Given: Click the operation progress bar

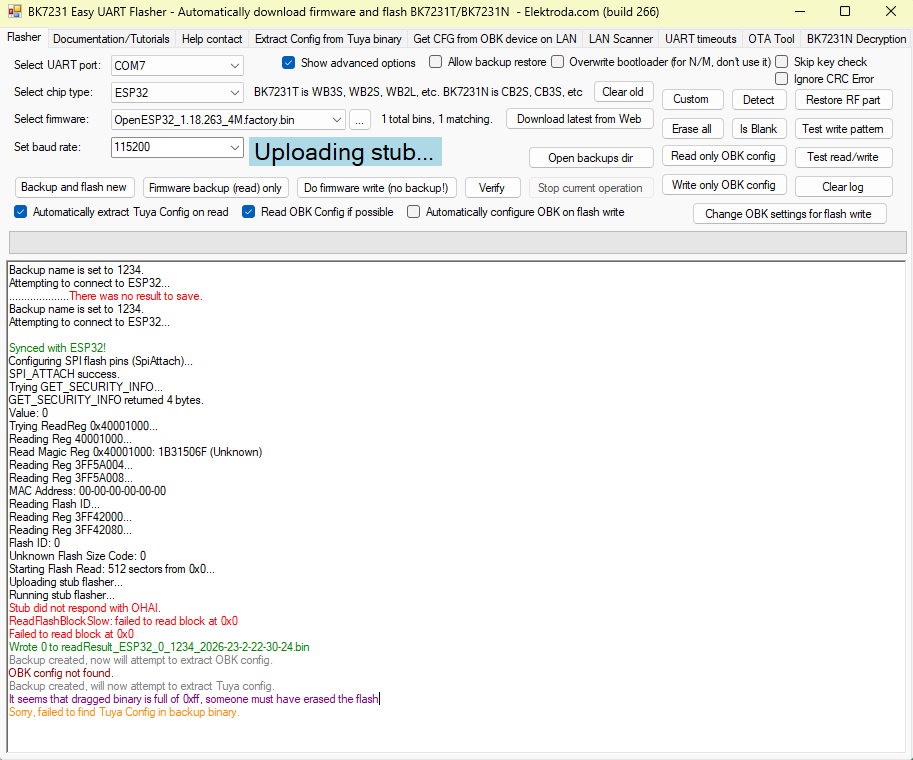Looking at the screenshot, I should click(x=458, y=242).
